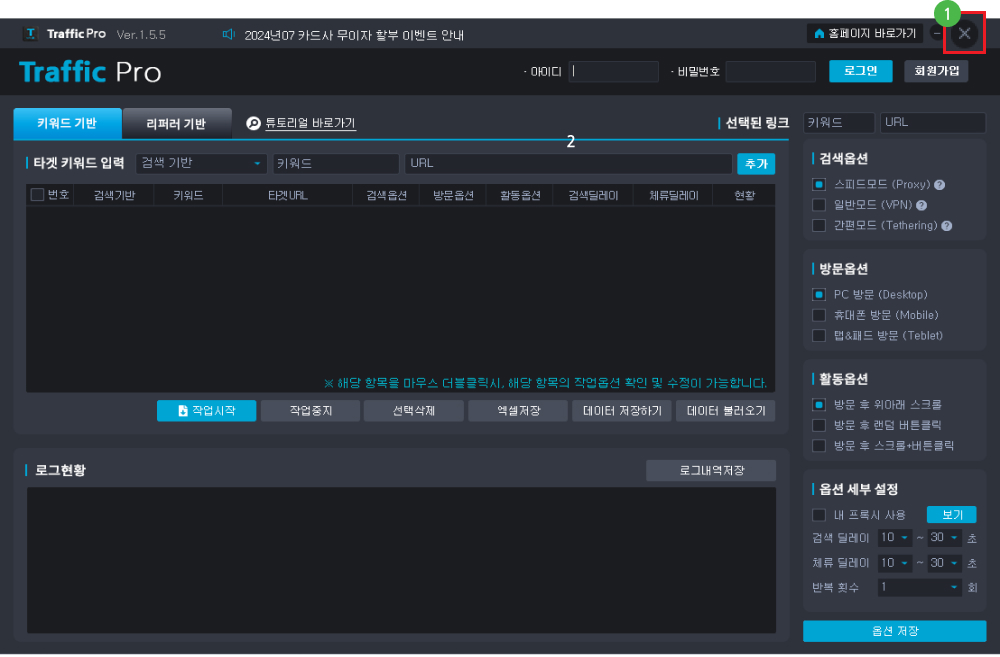
Task: Click 보기 button for proxy
Action: (952, 515)
